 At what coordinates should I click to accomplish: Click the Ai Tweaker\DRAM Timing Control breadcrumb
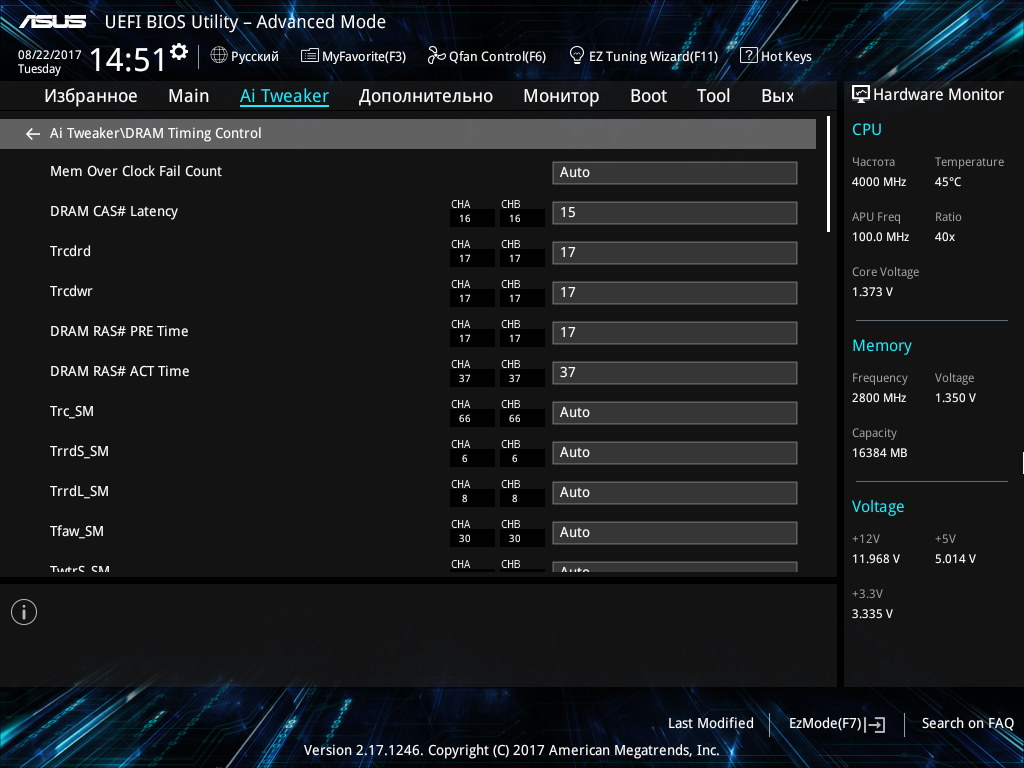point(155,133)
